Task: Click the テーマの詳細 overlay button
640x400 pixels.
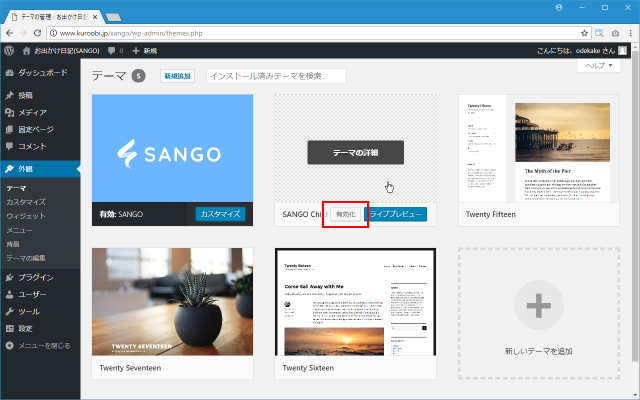Action: pos(356,153)
